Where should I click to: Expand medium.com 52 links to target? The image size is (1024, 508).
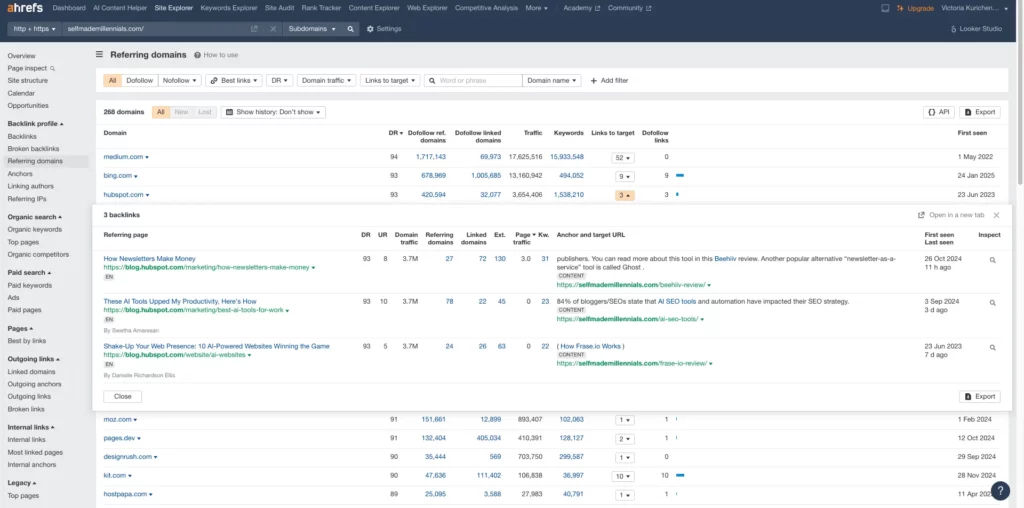click(x=622, y=157)
